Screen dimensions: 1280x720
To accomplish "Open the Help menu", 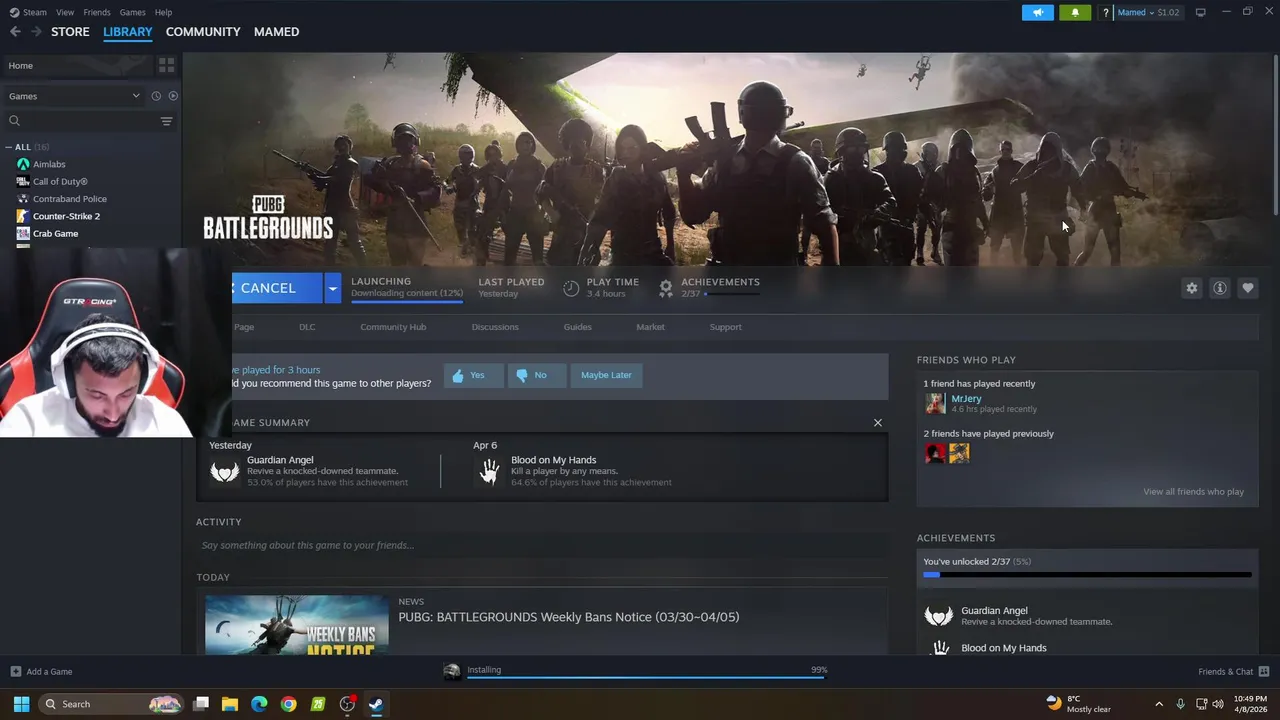I will coord(163,12).
